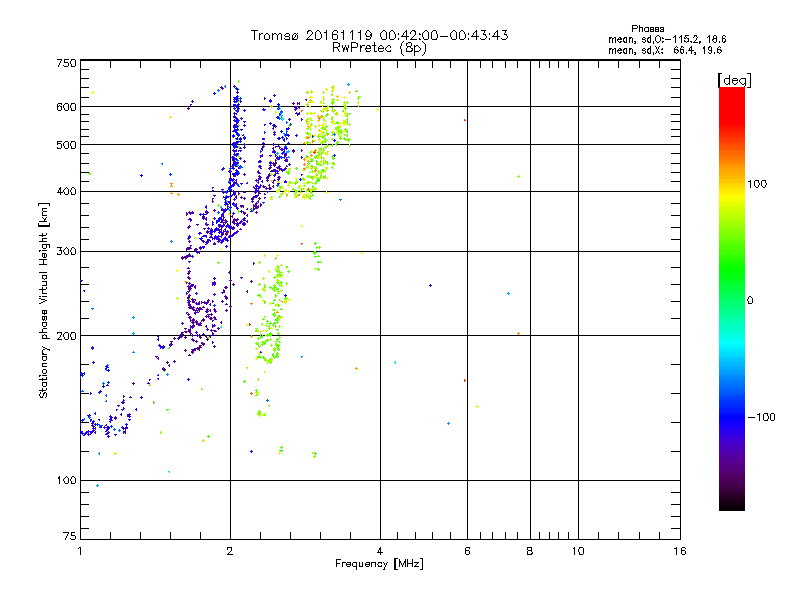Click the '4' MHz x-axis tick label
This screenshot has width=800, height=600.
[380, 551]
